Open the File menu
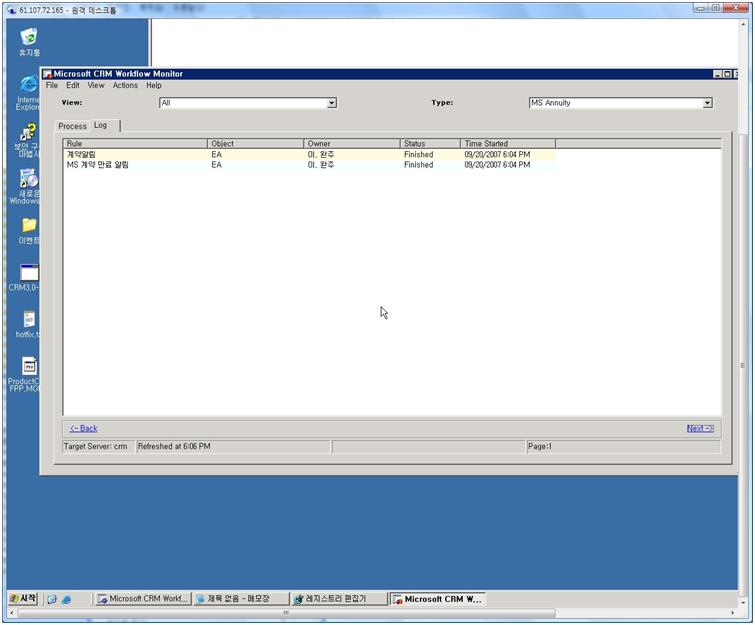755x625 pixels. [52, 85]
